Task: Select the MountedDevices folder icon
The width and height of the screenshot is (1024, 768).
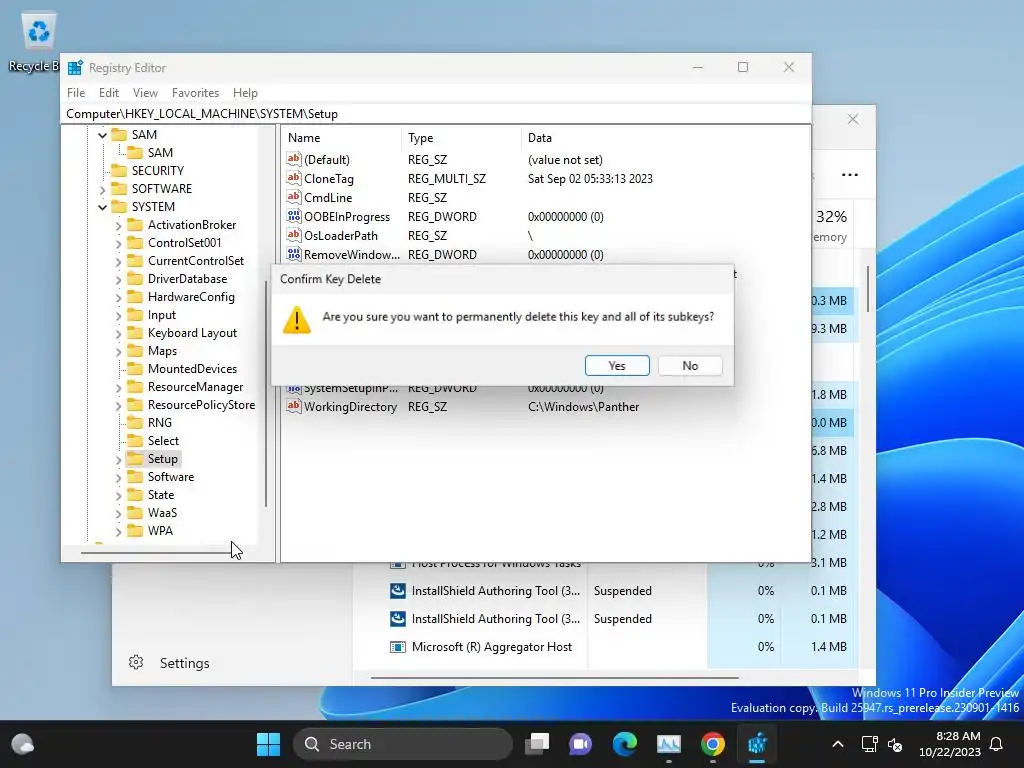Action: [135, 368]
